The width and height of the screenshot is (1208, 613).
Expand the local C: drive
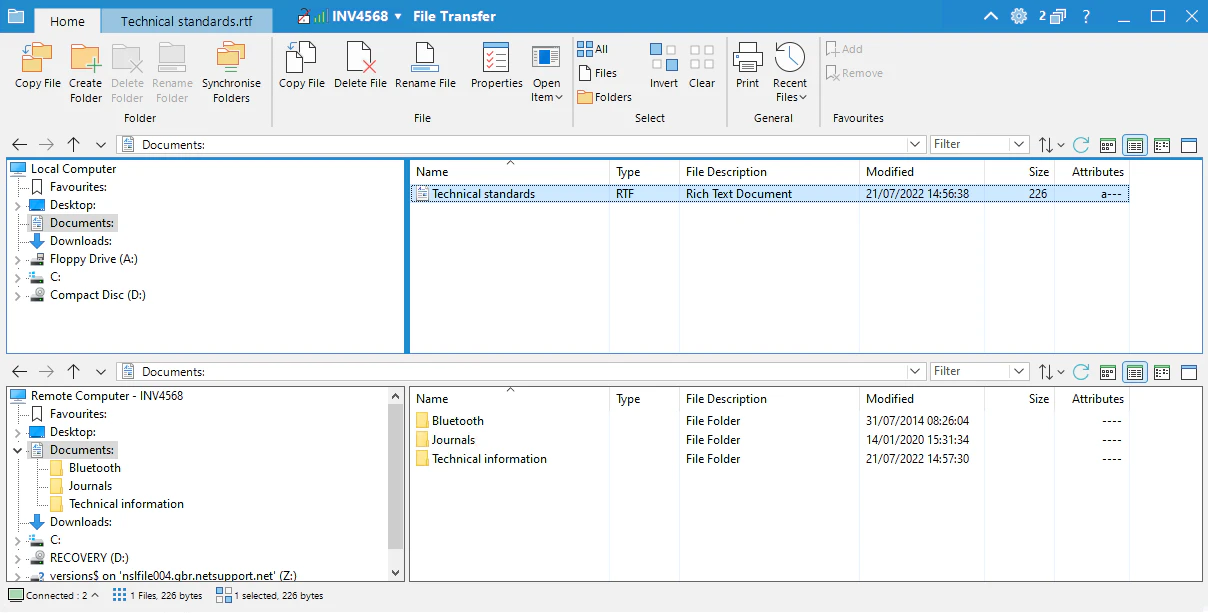(15, 276)
